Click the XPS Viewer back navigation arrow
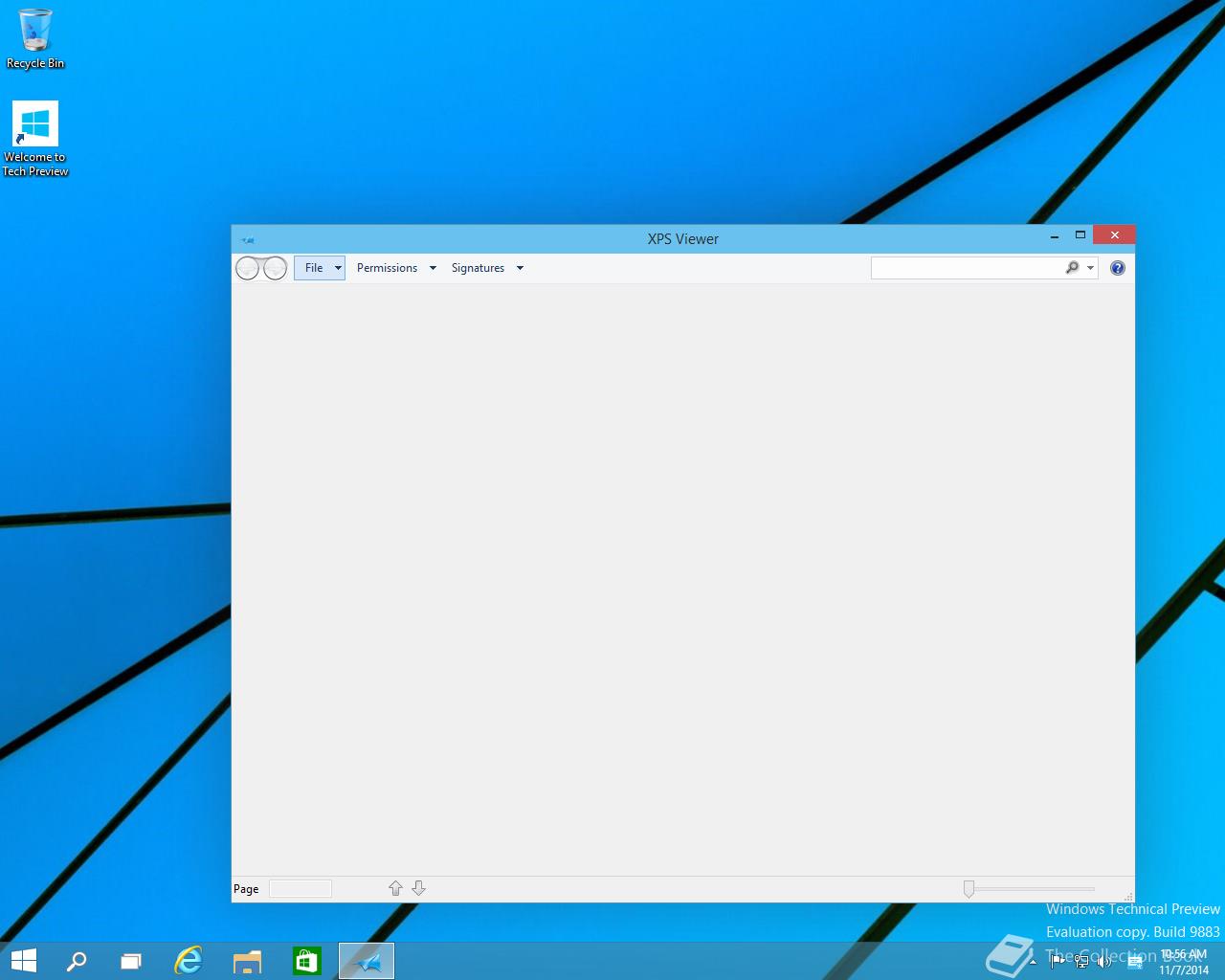Screen dimensions: 1225x980 247,268
